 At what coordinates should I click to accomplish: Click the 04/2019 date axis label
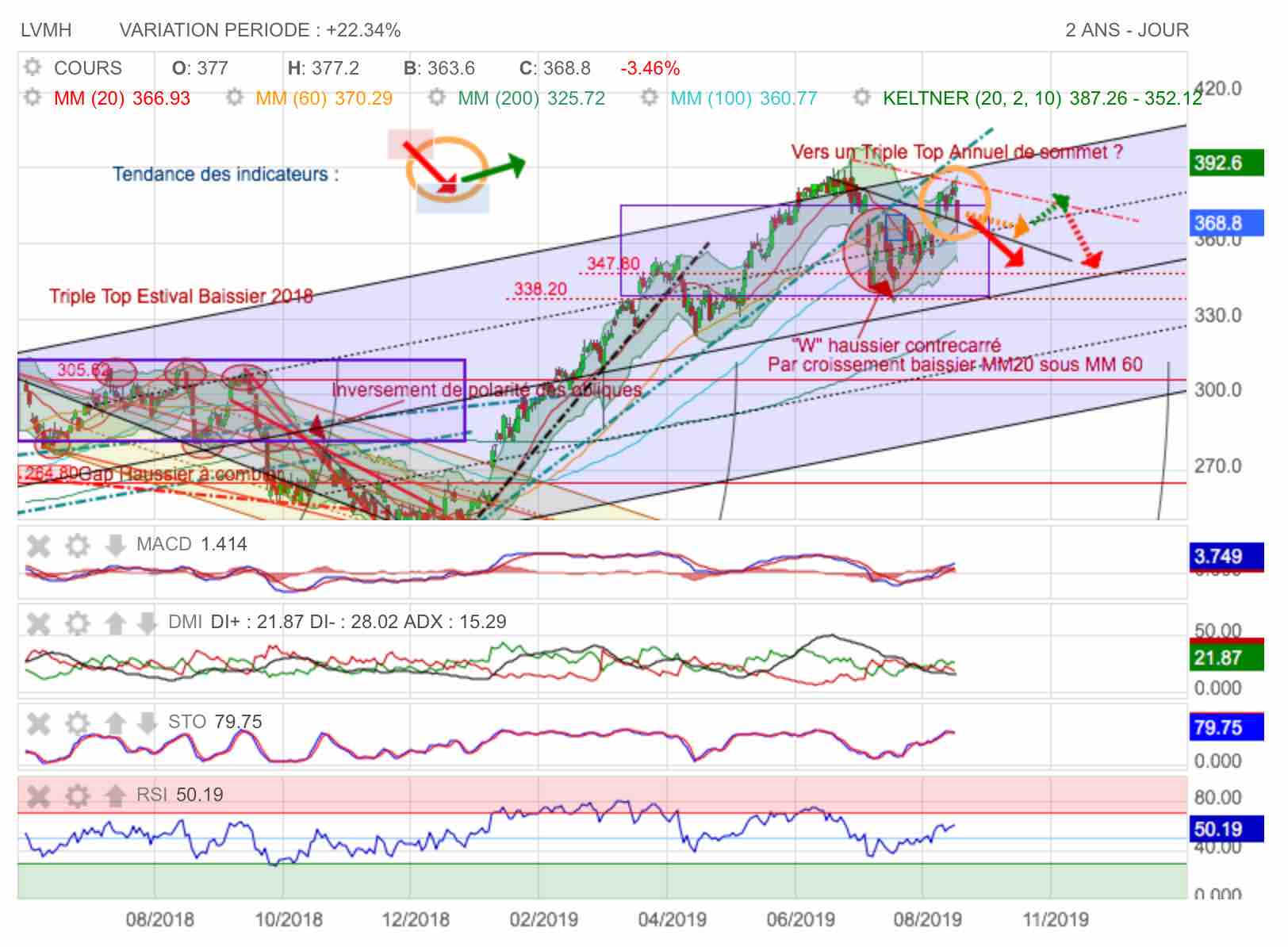[x=672, y=920]
